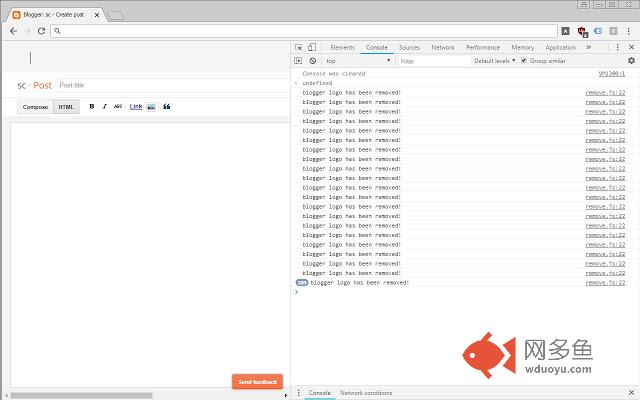Open the blue extension icon in toolbar
This screenshot has height=400, width=640.
(x=598, y=31)
